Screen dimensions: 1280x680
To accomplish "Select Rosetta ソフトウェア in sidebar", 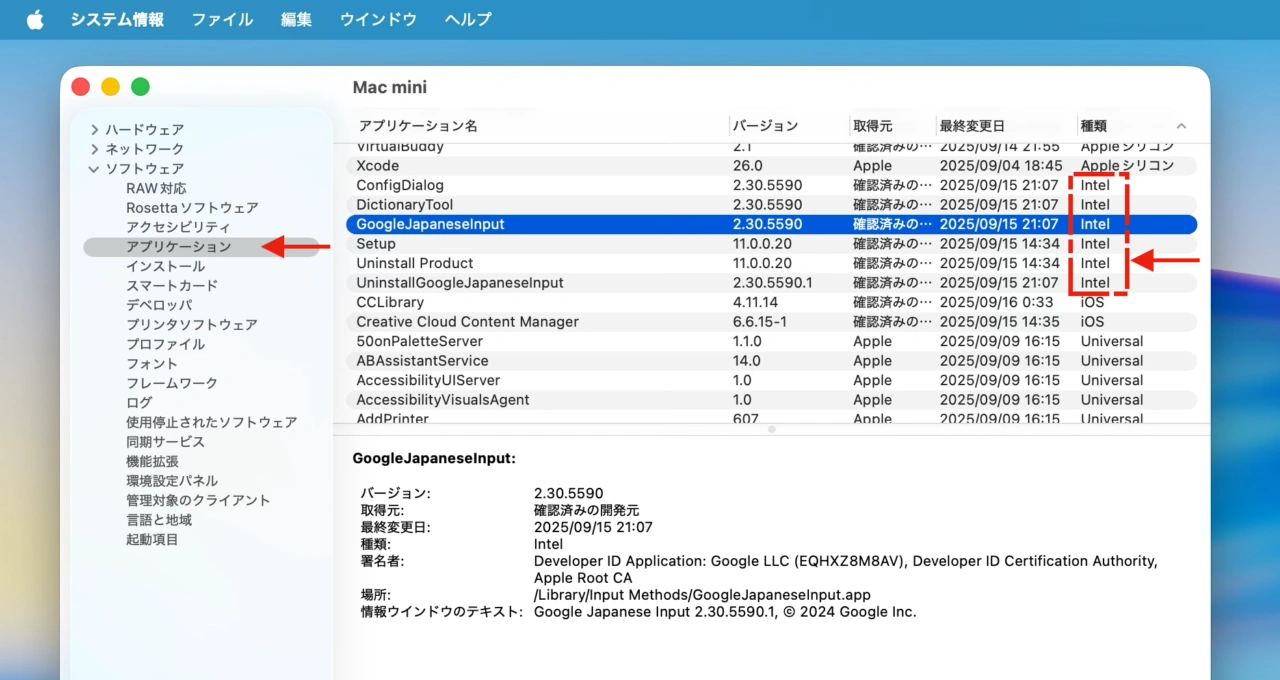I will pos(192,208).
